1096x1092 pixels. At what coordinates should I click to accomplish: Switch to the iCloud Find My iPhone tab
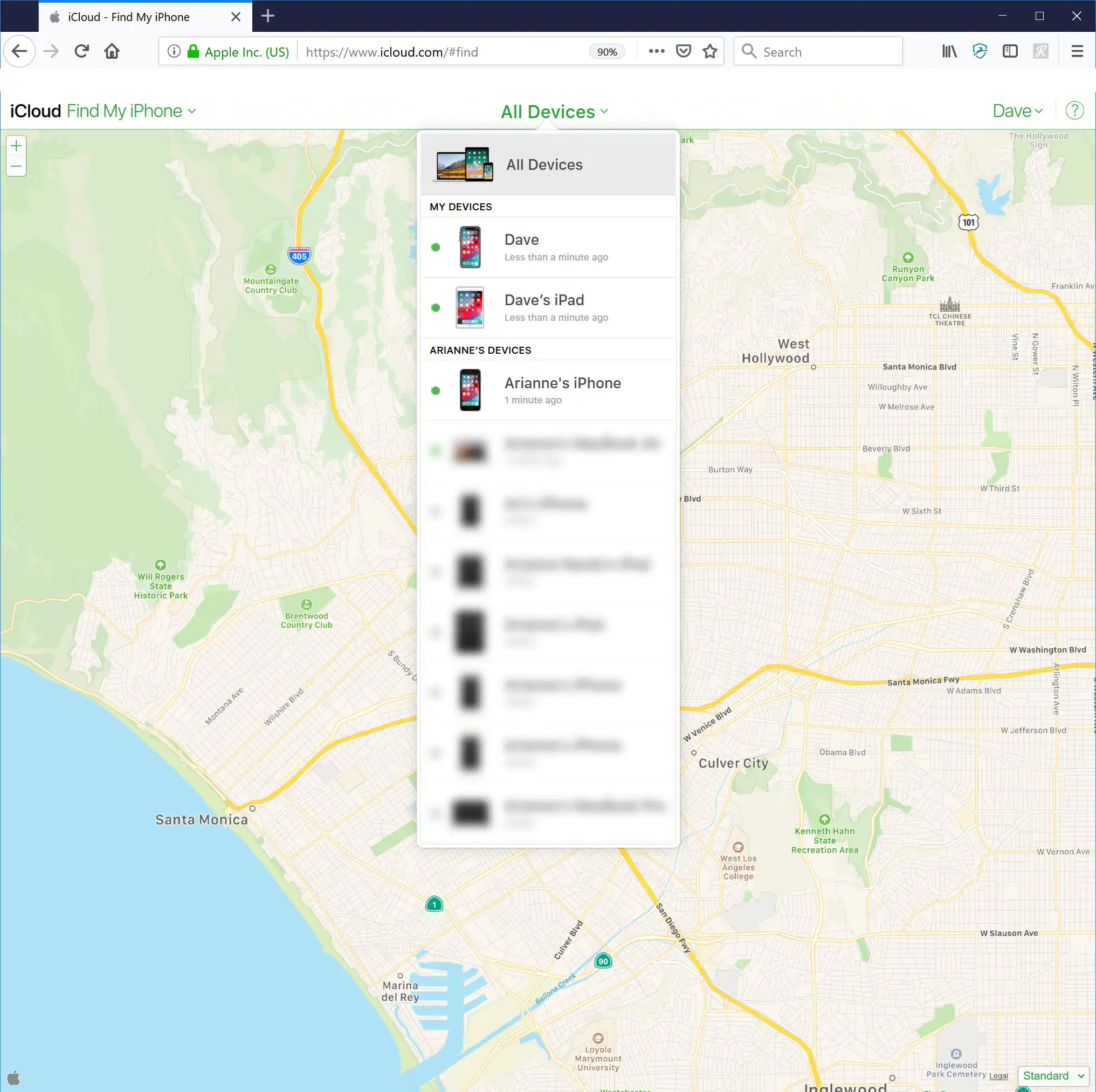click(x=128, y=17)
